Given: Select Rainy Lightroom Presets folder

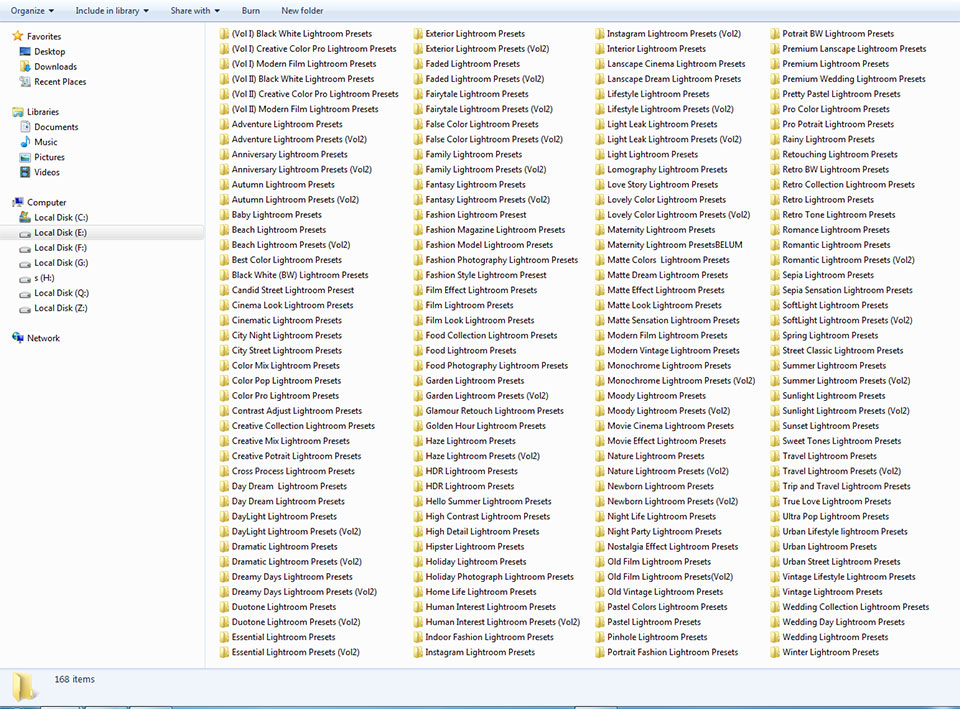Looking at the screenshot, I should tap(822, 139).
